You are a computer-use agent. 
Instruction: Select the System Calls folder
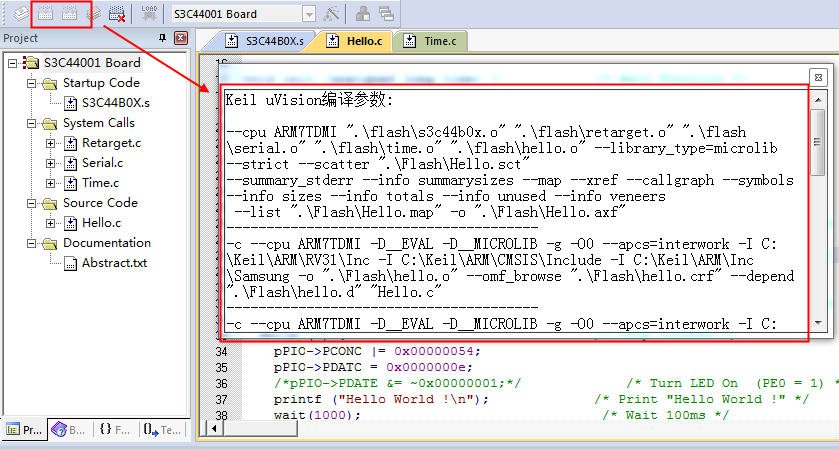[98, 123]
